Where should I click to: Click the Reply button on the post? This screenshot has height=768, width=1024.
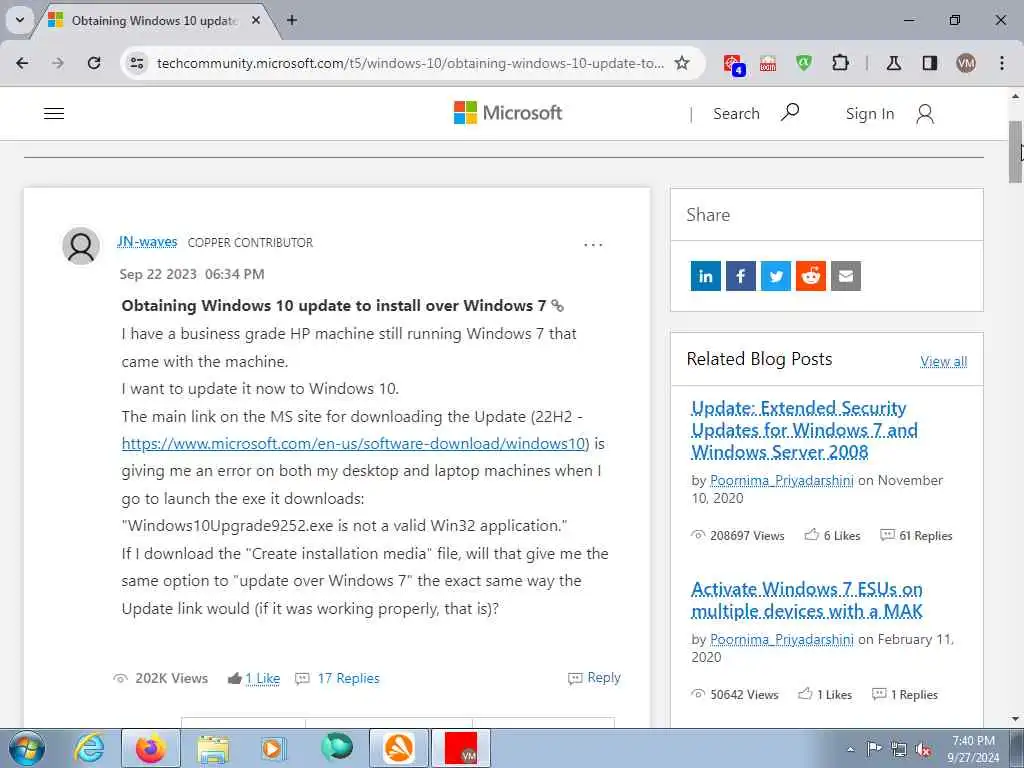tap(594, 678)
